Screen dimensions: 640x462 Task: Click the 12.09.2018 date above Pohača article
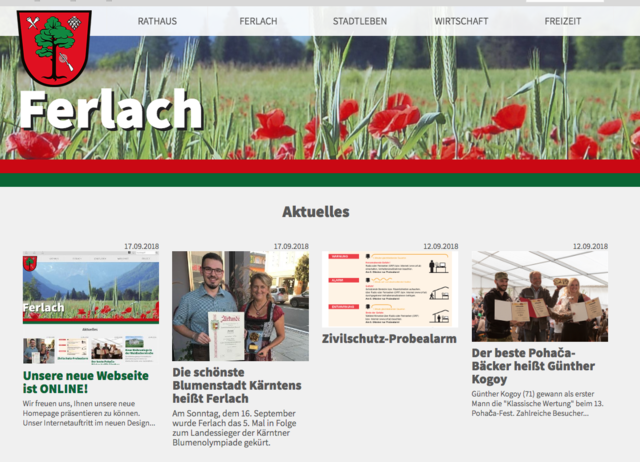[x=590, y=247]
